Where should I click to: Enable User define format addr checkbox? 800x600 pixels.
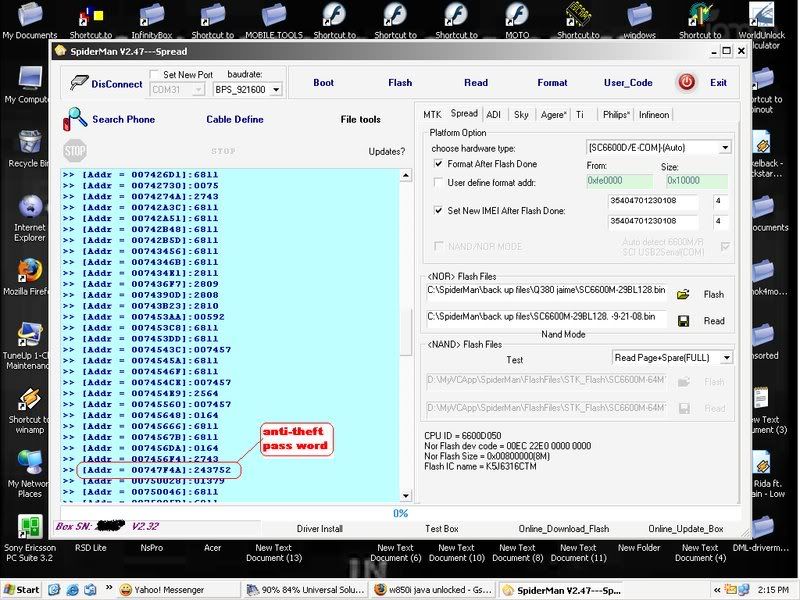click(438, 182)
